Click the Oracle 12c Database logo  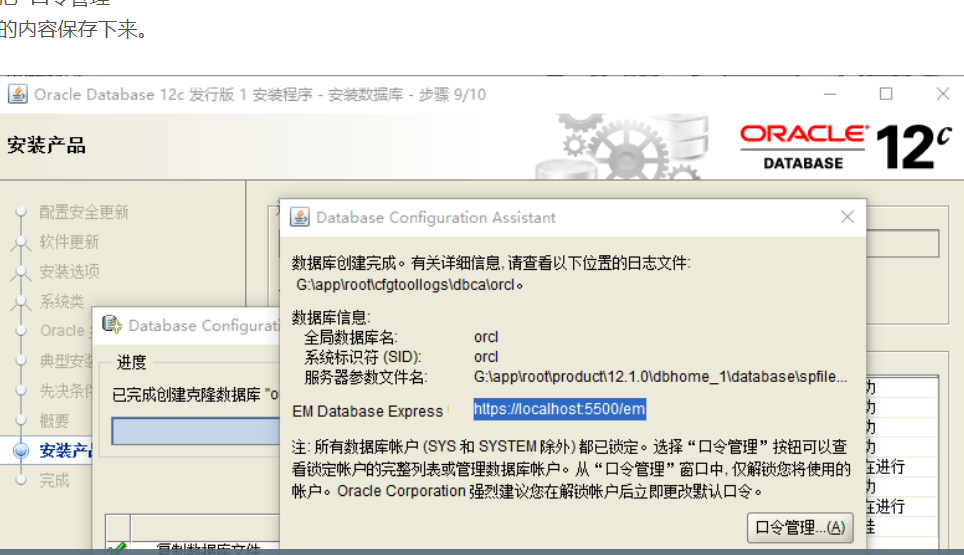(846, 146)
